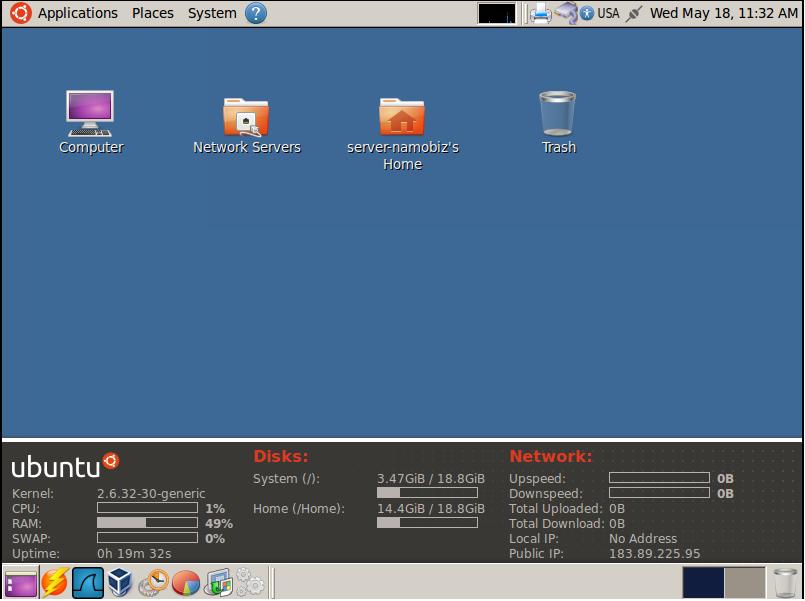Image resolution: width=805 pixels, height=601 pixels.
Task: Click the ubuntu logo in status panel
Action: [65, 465]
